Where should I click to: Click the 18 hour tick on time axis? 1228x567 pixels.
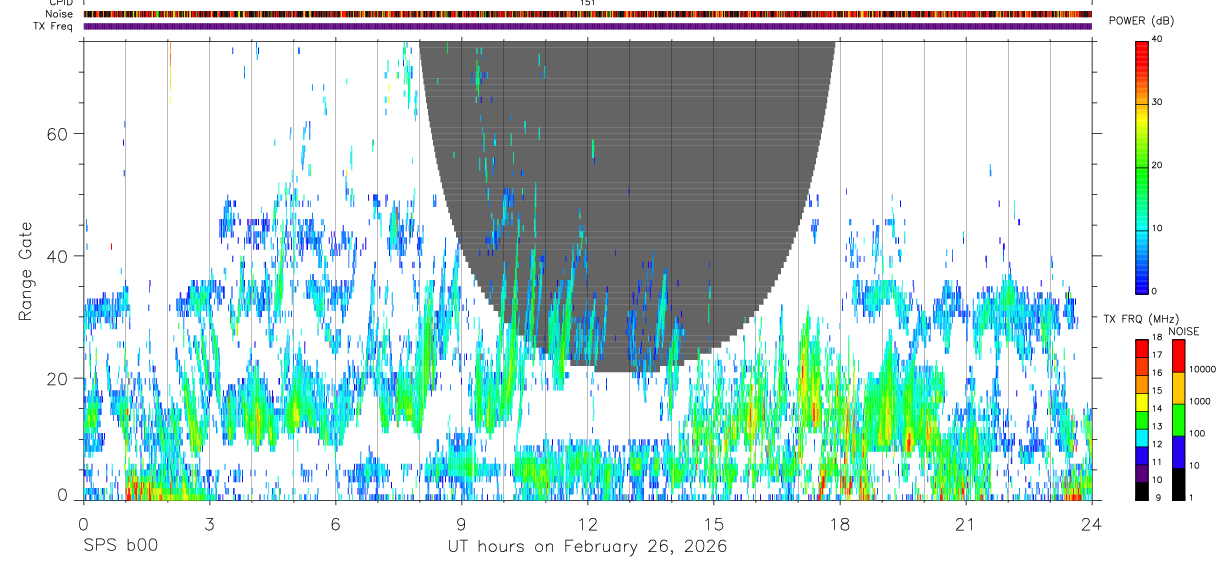point(839,523)
